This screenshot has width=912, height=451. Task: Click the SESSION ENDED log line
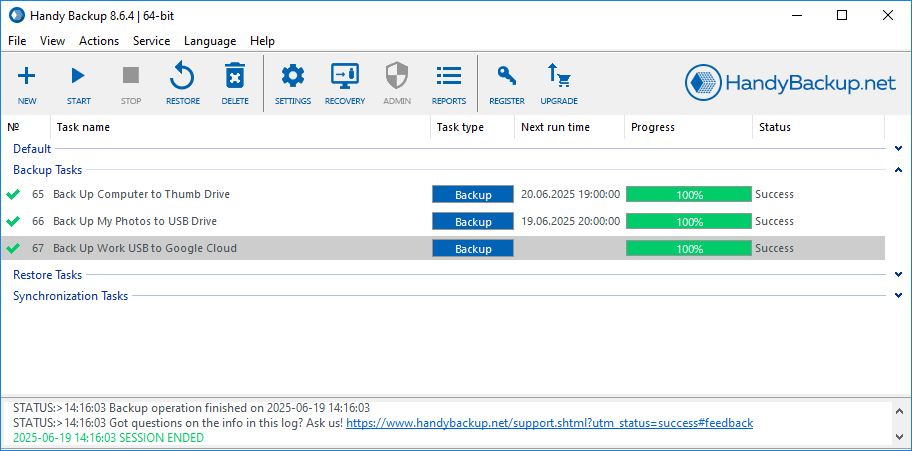click(x=108, y=438)
